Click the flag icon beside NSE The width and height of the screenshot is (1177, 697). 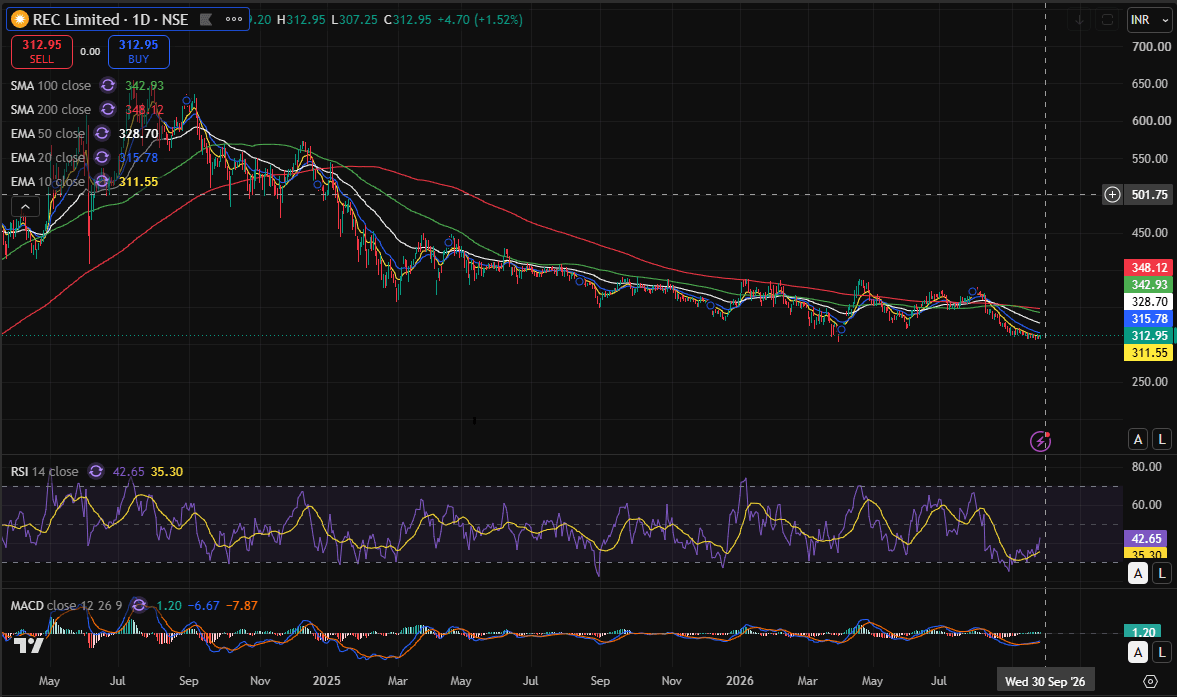coord(206,20)
